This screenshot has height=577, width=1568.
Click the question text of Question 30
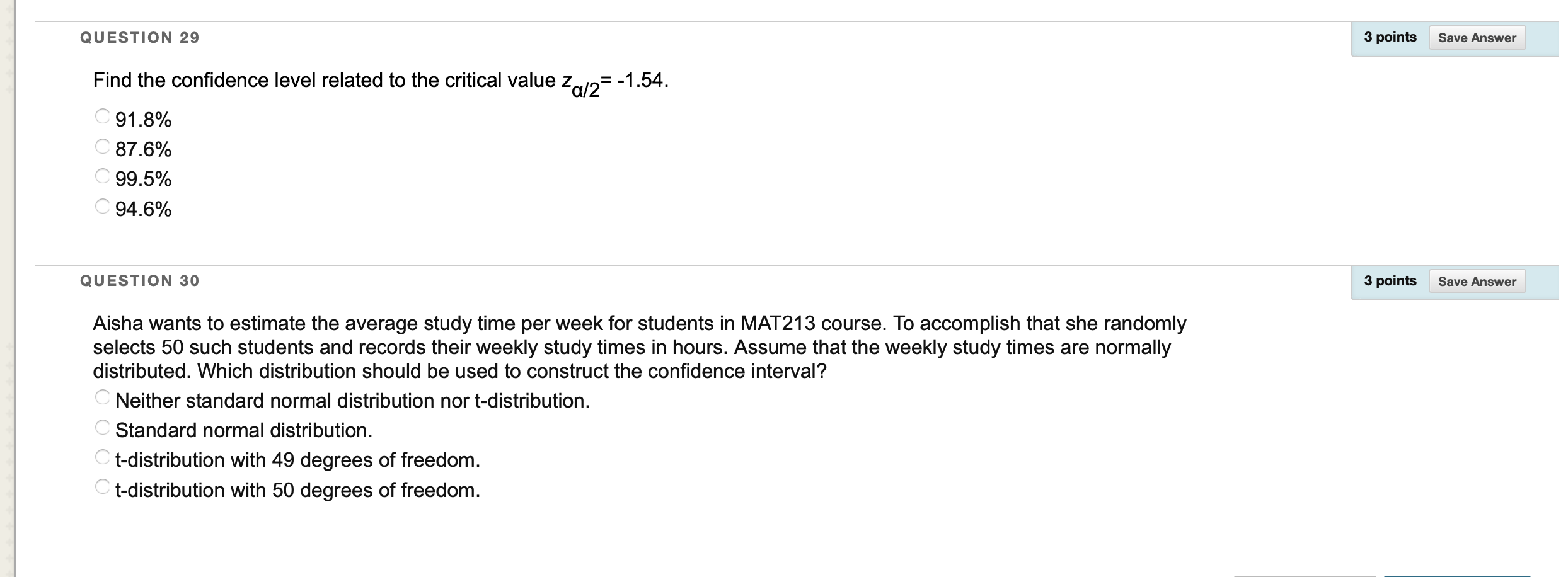click(x=630, y=346)
